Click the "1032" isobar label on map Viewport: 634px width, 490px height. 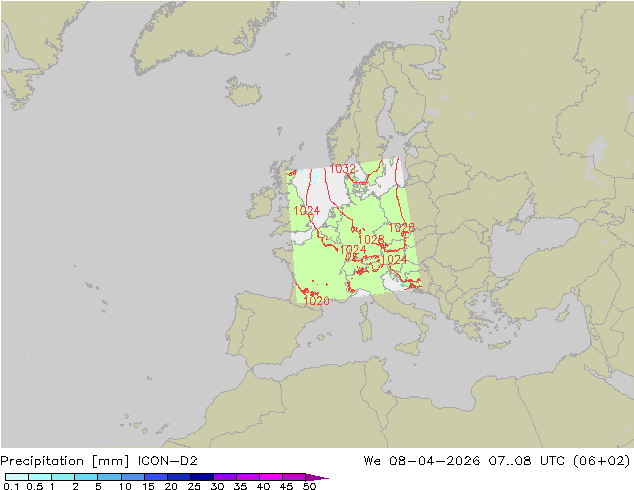(342, 169)
